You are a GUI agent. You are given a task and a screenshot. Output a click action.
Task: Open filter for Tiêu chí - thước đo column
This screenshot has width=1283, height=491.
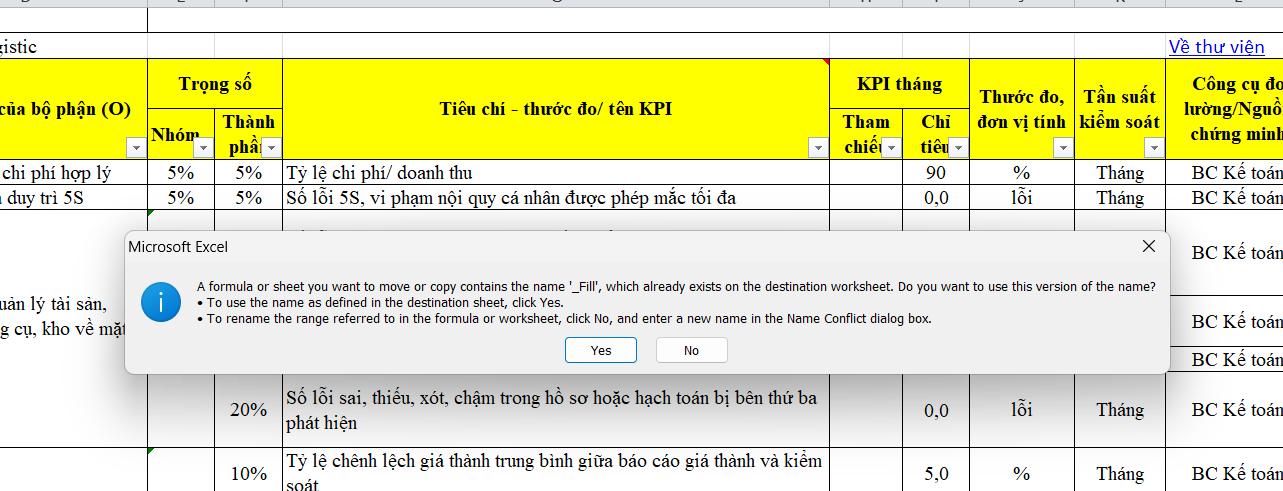[x=818, y=148]
